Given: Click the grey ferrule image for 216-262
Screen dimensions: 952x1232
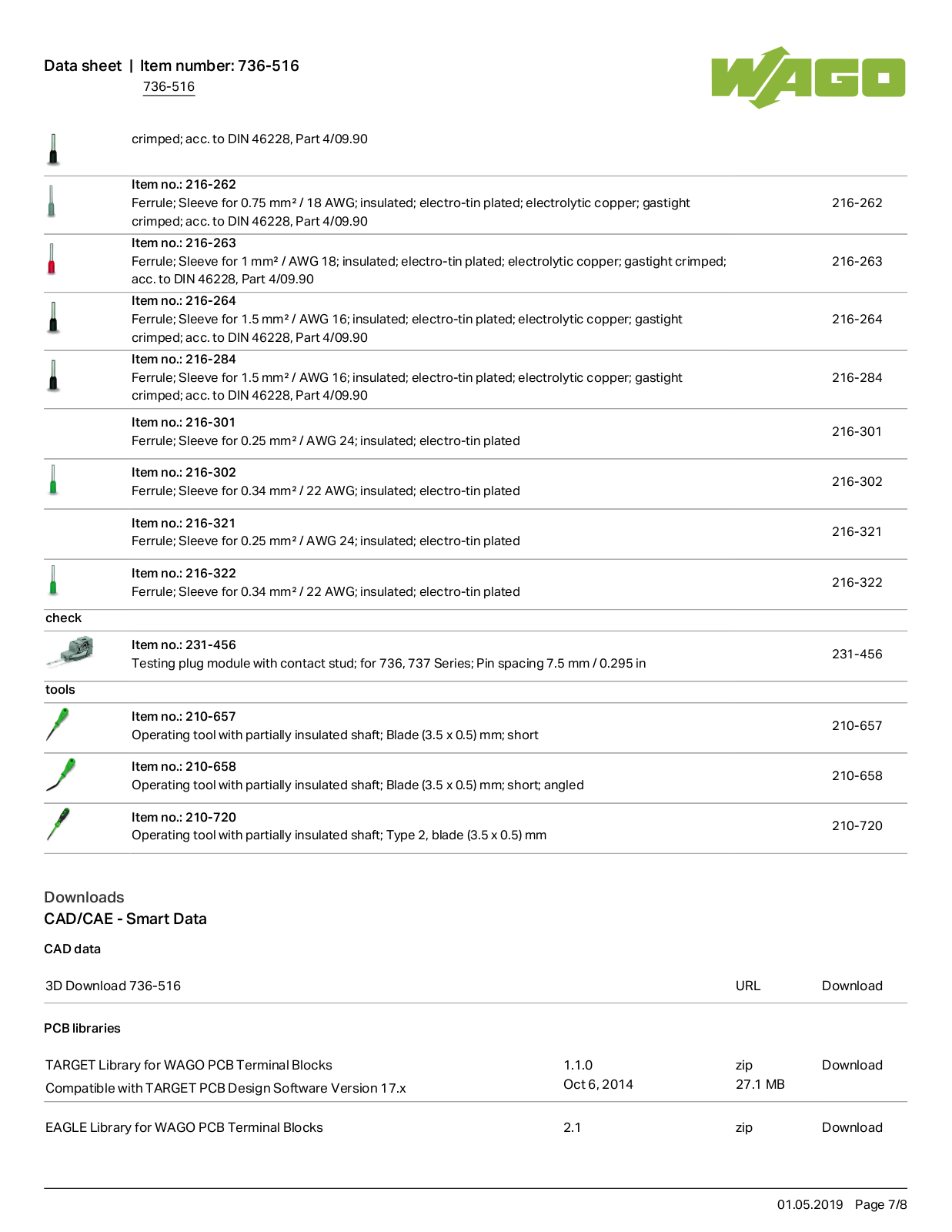Looking at the screenshot, I should click(52, 201).
